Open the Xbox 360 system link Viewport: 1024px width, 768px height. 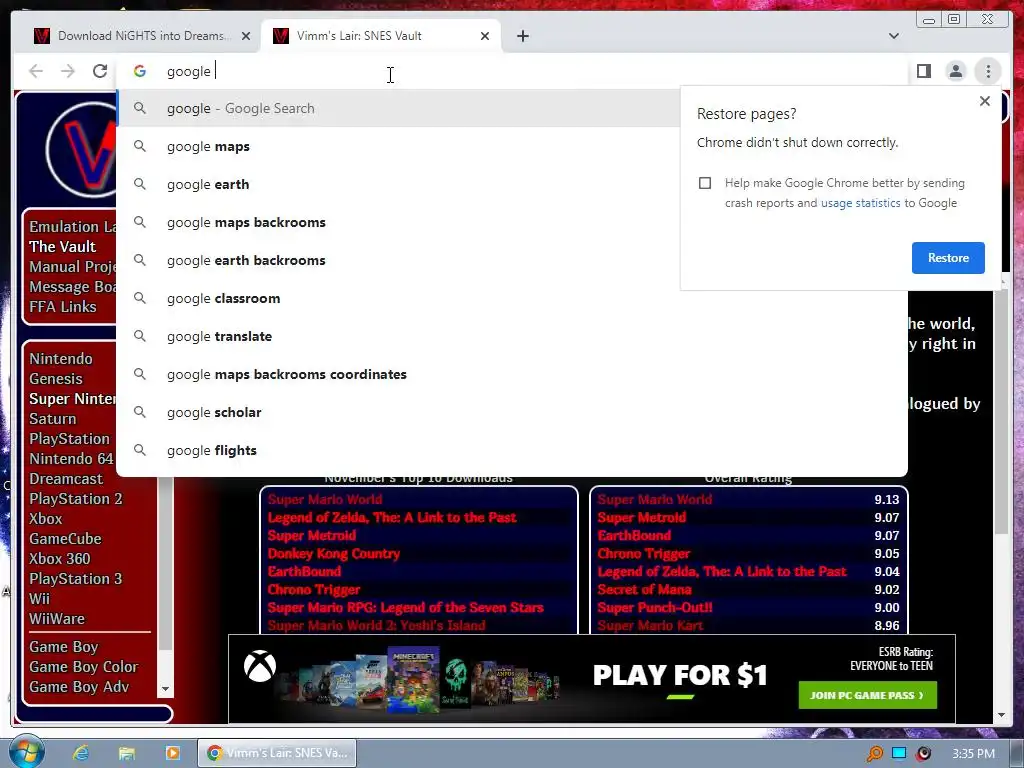[59, 559]
